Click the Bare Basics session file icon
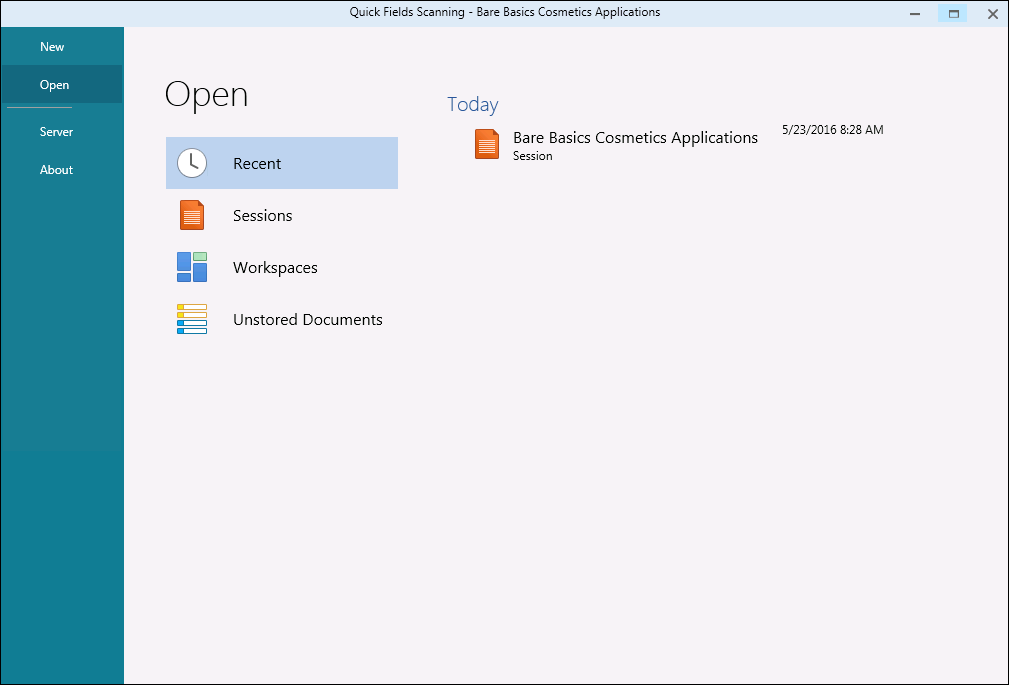Screen dimensions: 1009x685 tap(487, 145)
